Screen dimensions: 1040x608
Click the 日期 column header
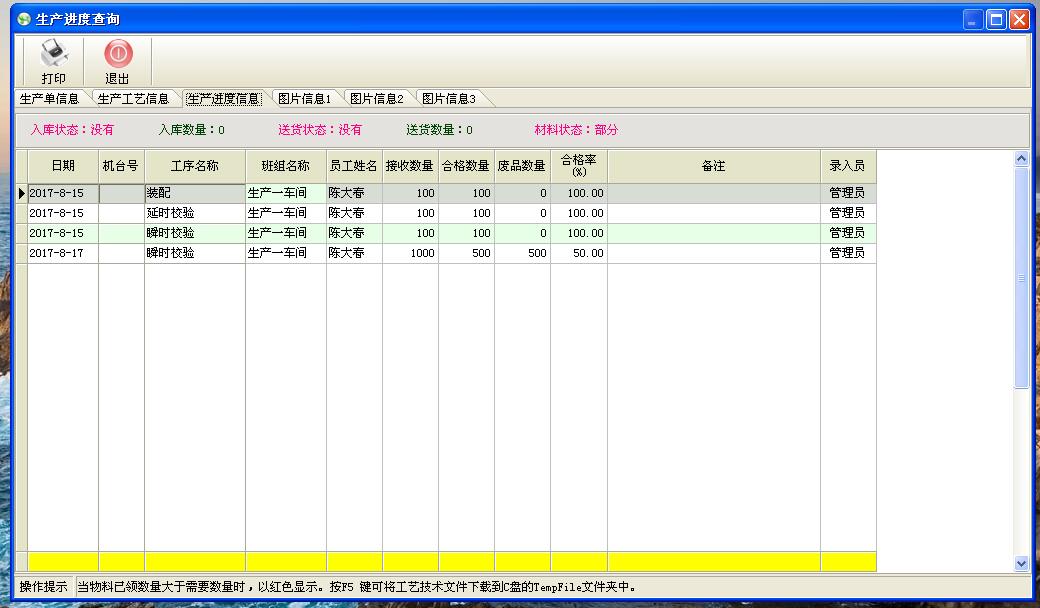[x=63, y=166]
